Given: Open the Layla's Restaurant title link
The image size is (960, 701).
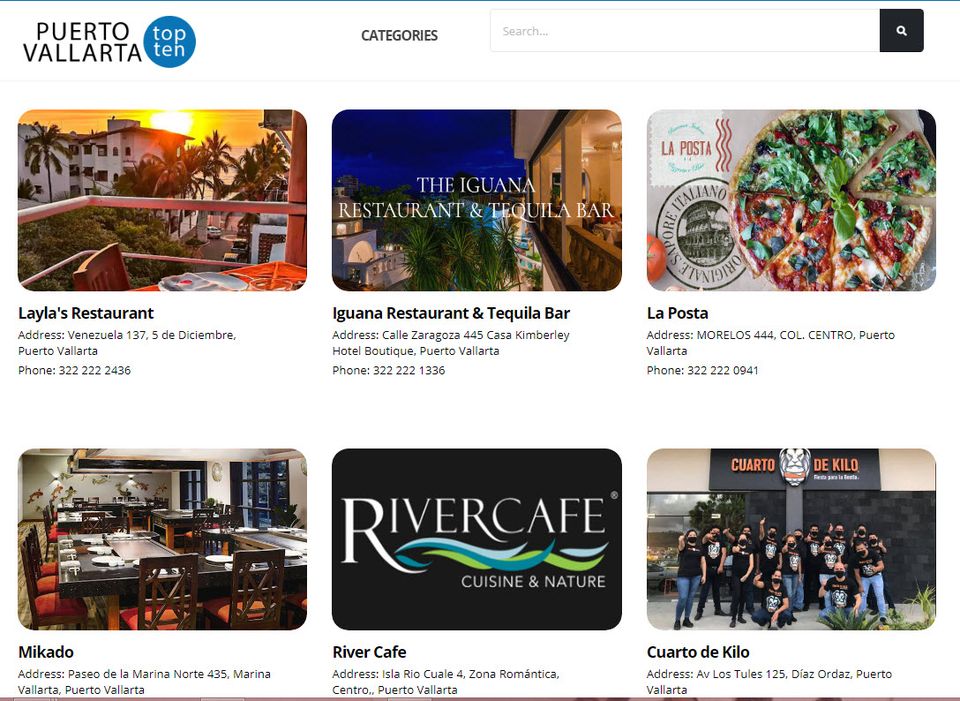Looking at the screenshot, I should [86, 313].
